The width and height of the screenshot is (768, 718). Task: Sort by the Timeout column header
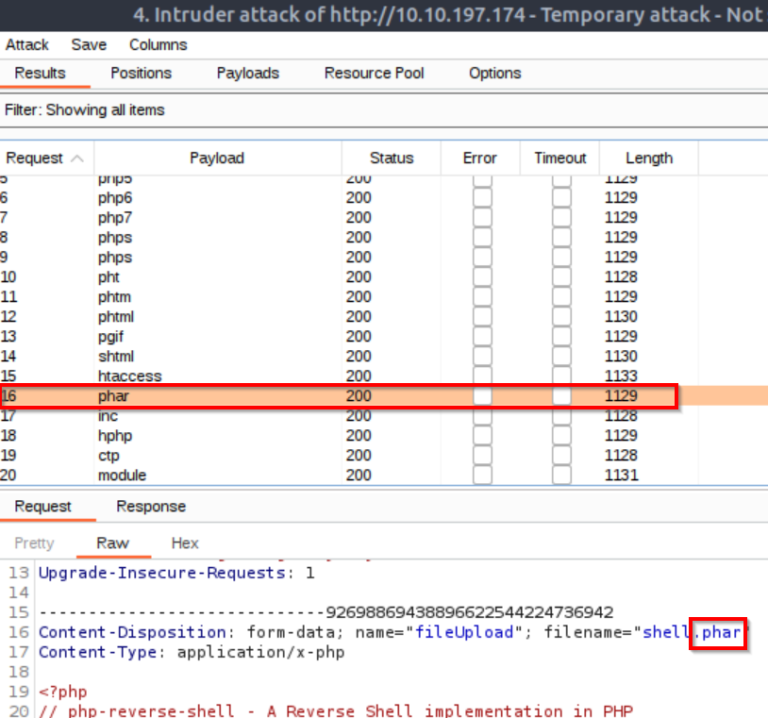[560, 158]
